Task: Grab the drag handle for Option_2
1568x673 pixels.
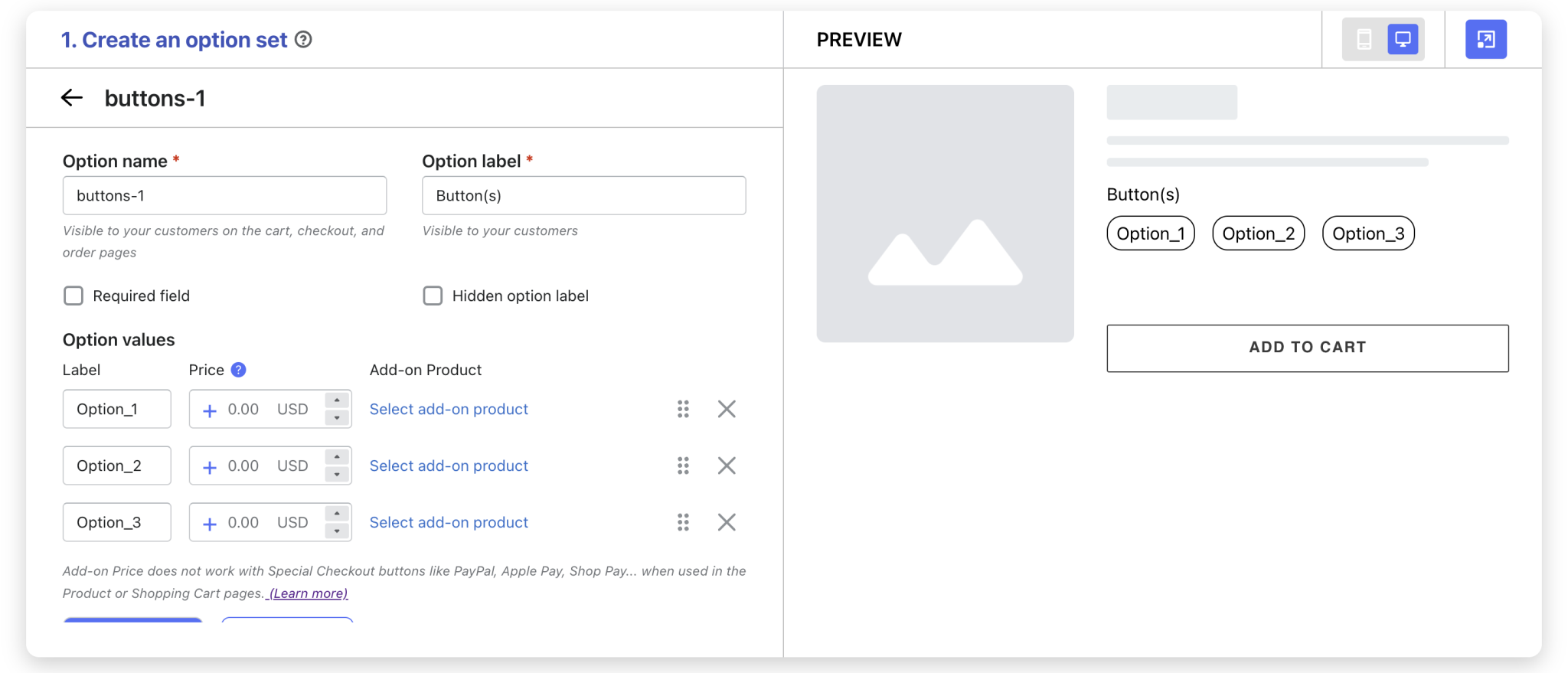Action: 683,466
